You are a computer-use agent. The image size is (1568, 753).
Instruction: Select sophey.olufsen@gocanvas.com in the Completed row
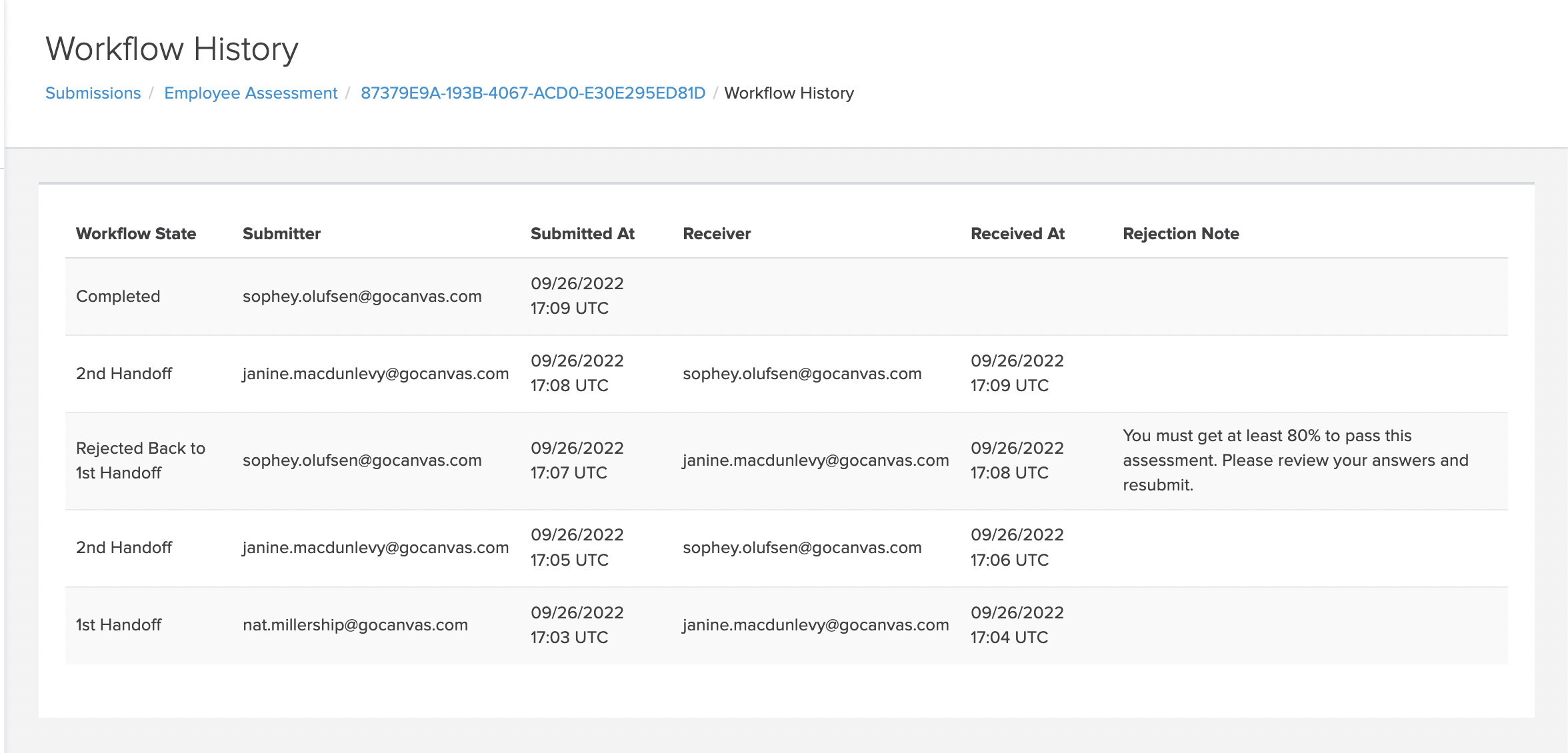(x=362, y=296)
